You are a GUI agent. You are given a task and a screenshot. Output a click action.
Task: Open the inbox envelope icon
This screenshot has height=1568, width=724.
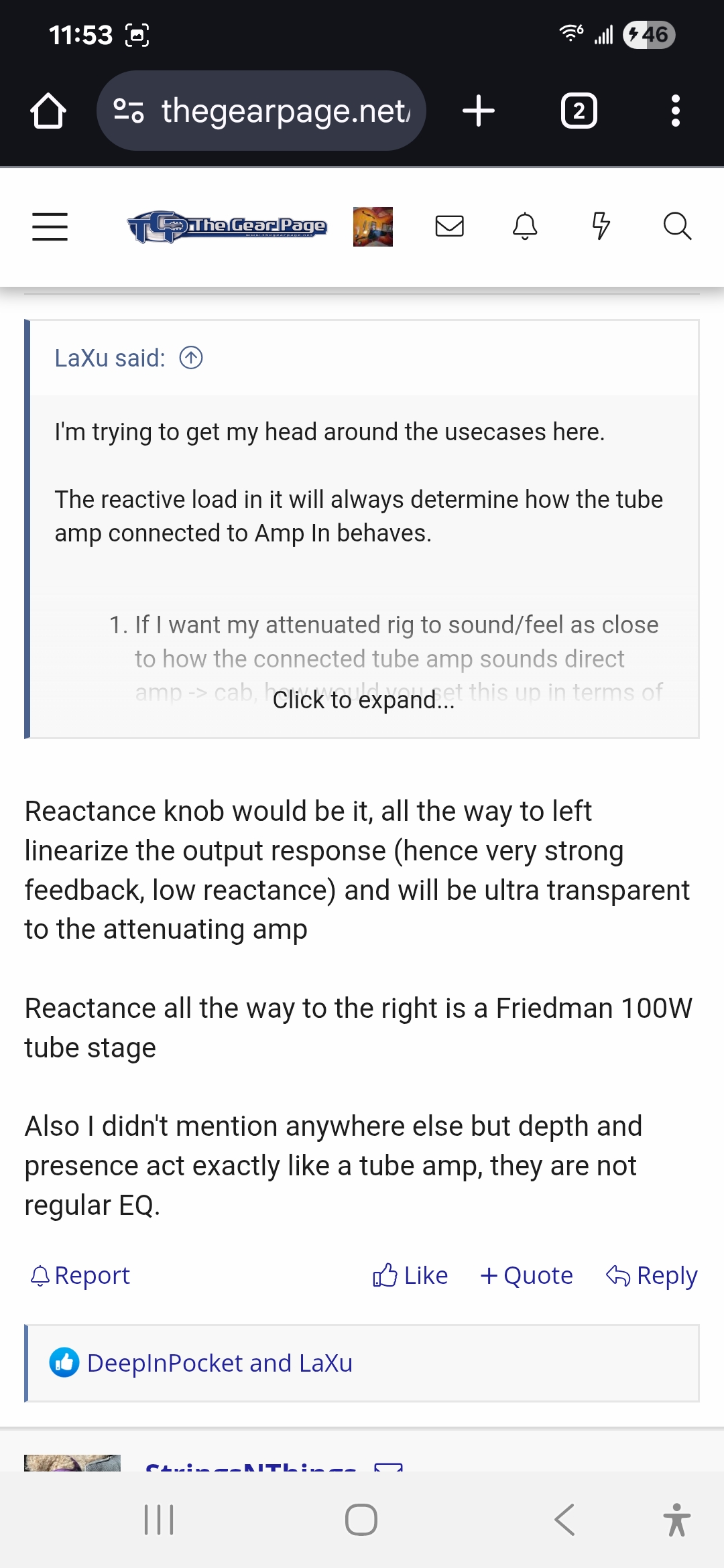pos(449,226)
